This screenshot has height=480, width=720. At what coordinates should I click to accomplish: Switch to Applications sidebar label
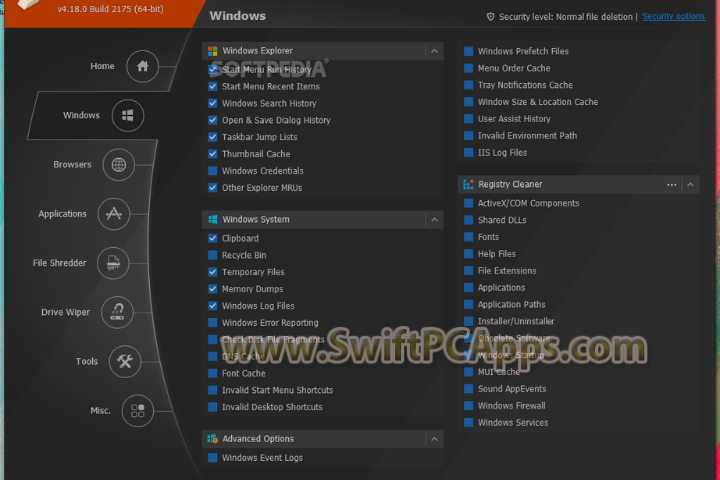(62, 214)
